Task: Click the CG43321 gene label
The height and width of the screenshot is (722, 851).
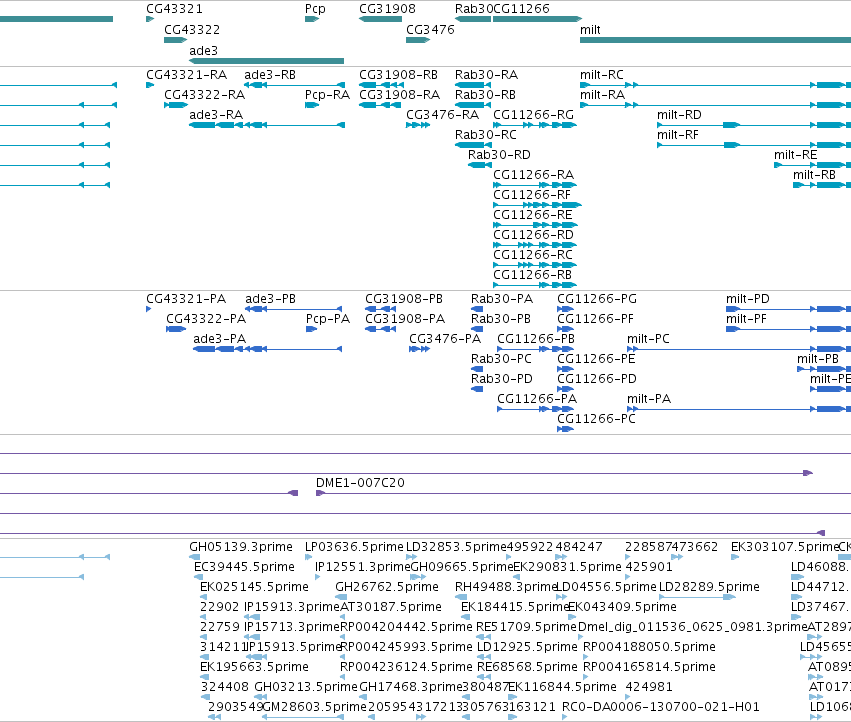Action: pyautogui.click(x=174, y=9)
